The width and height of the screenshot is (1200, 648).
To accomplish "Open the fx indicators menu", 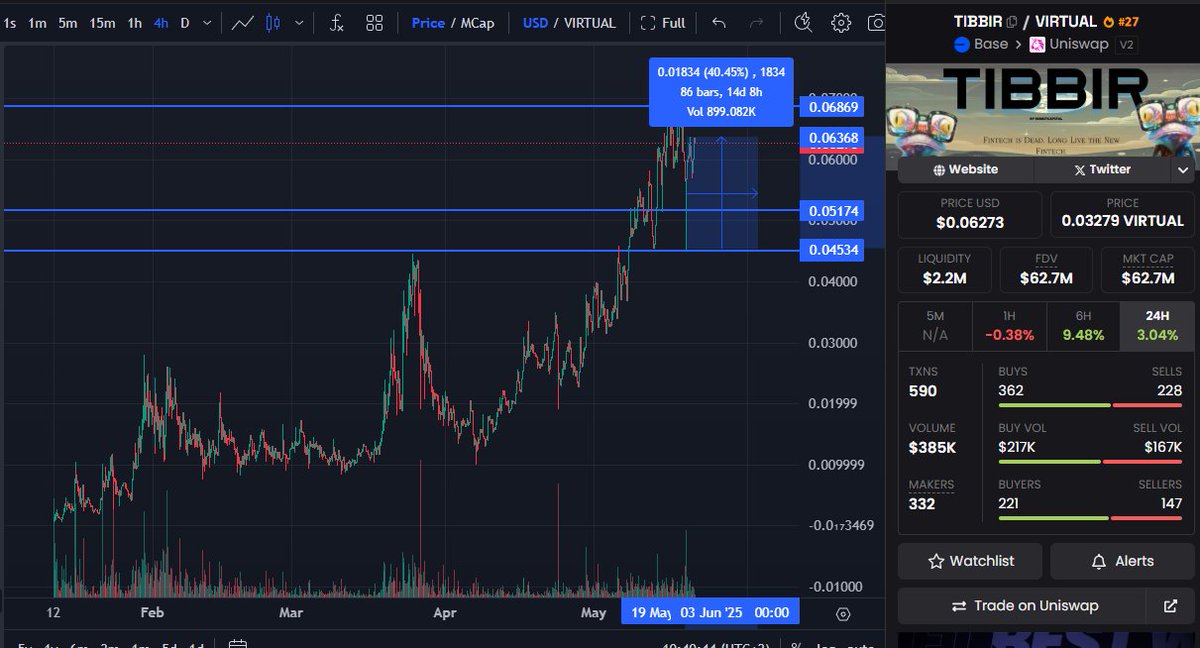I will 336,22.
